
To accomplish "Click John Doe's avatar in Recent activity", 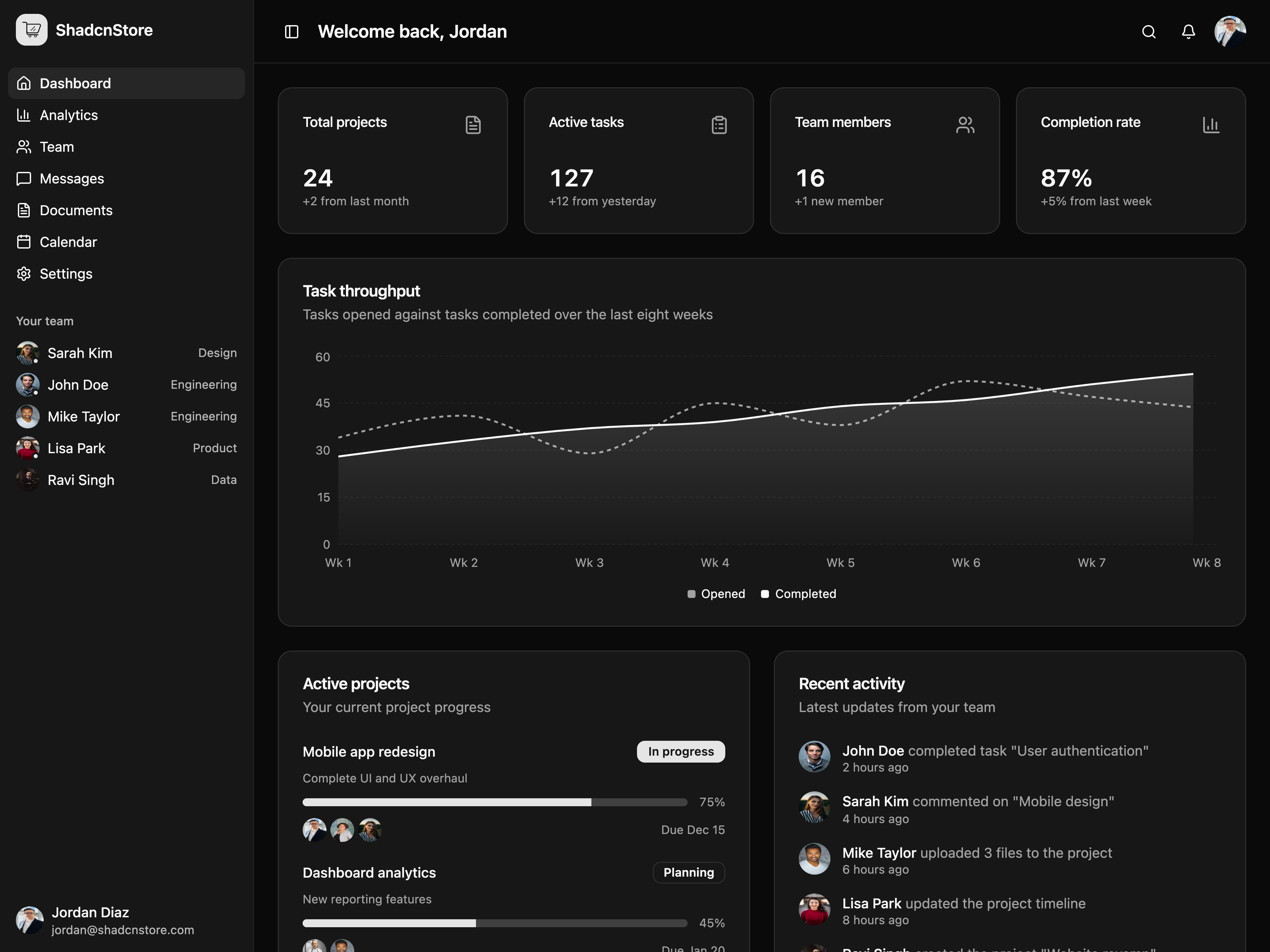I will 814,756.
